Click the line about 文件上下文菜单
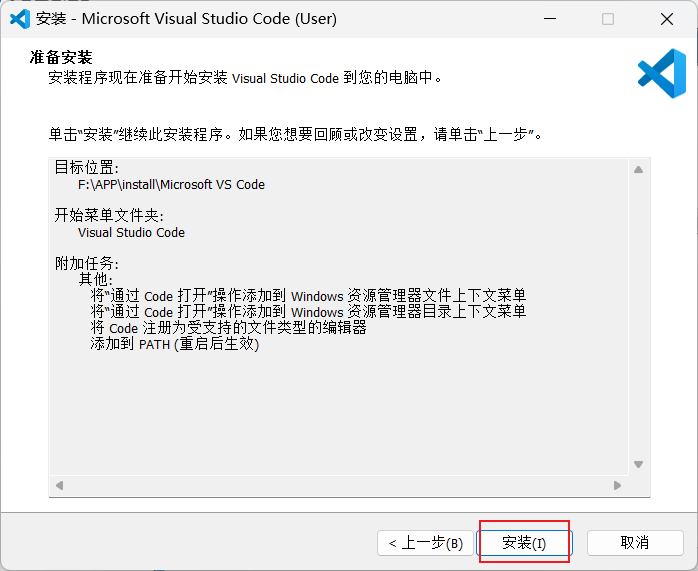The height and width of the screenshot is (571, 698). pos(308,296)
